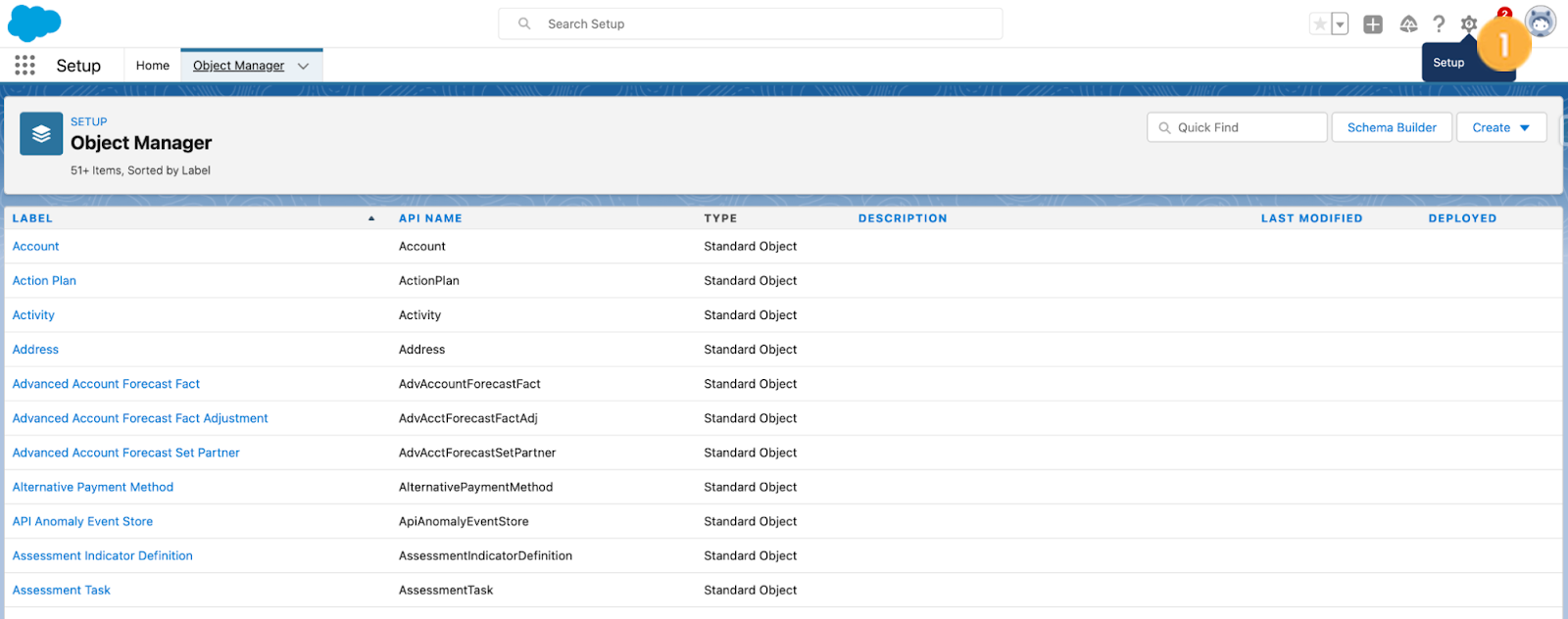
Task: Open the Action Plan object link
Action: pos(44,281)
